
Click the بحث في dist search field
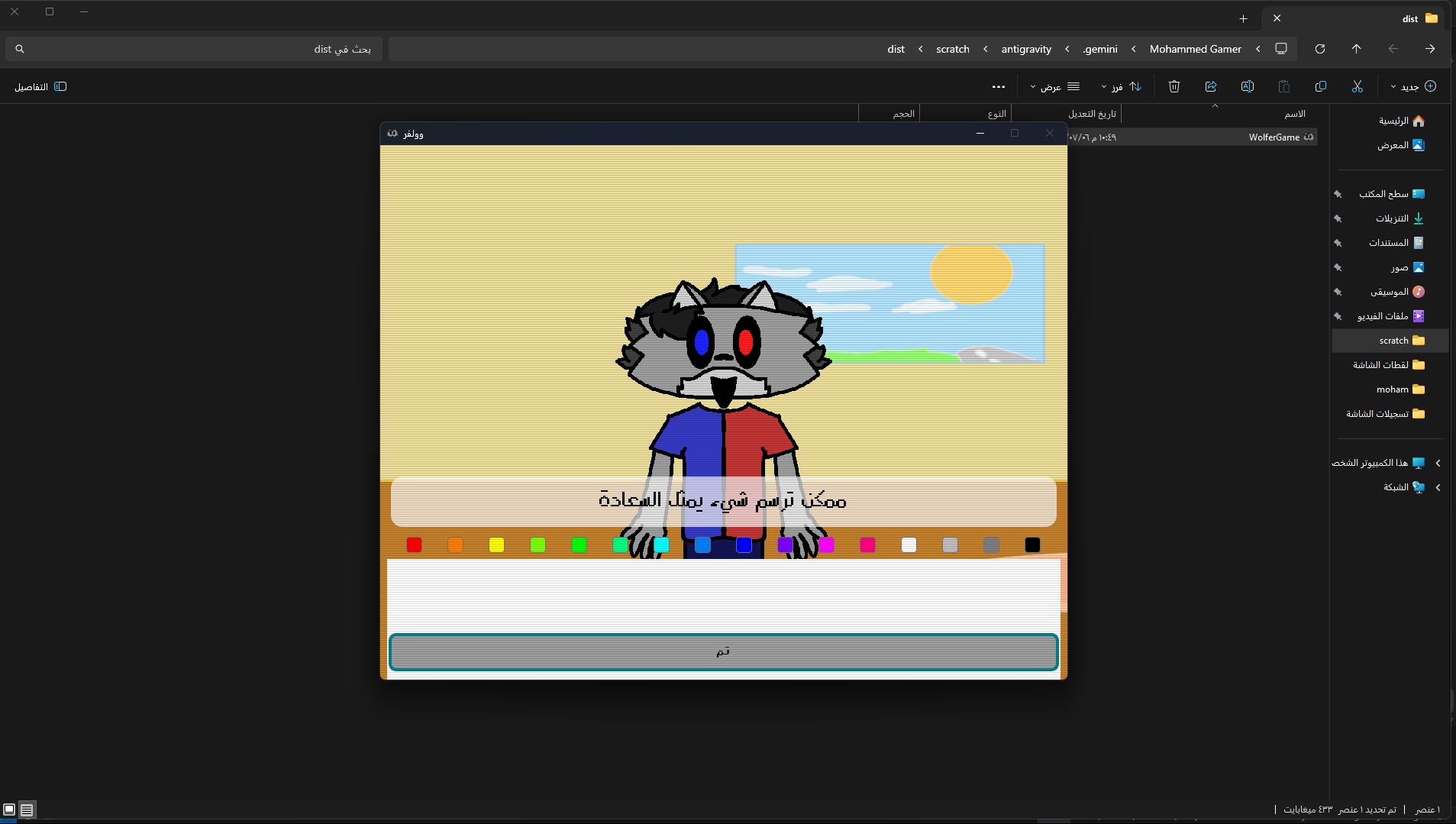pyautogui.click(x=194, y=49)
